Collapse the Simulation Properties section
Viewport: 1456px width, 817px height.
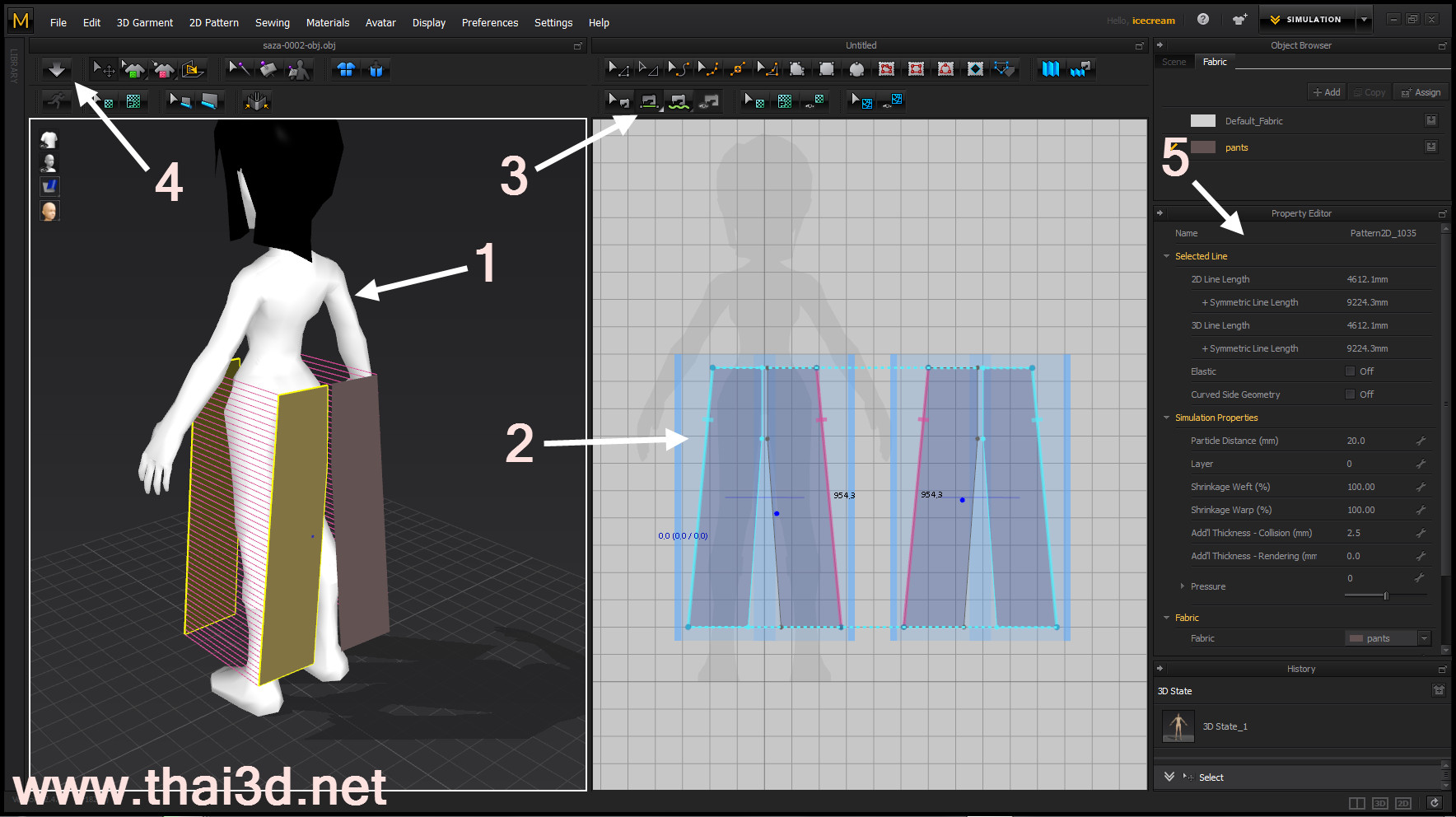(x=1166, y=418)
